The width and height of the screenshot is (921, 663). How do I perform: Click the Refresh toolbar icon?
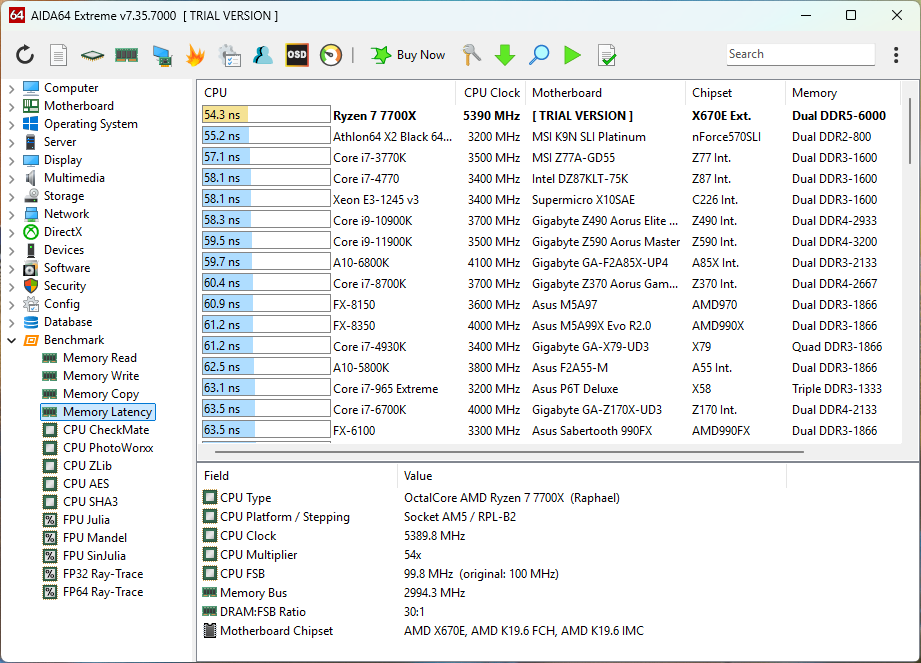25,55
